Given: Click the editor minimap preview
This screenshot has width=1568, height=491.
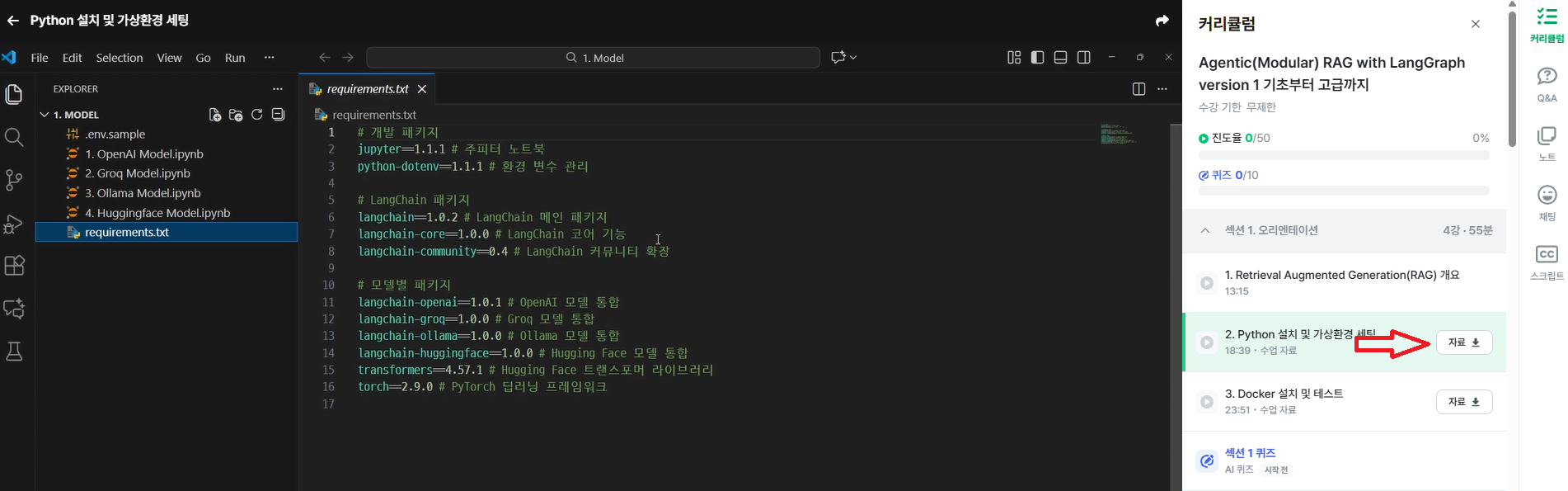Looking at the screenshot, I should [1119, 135].
